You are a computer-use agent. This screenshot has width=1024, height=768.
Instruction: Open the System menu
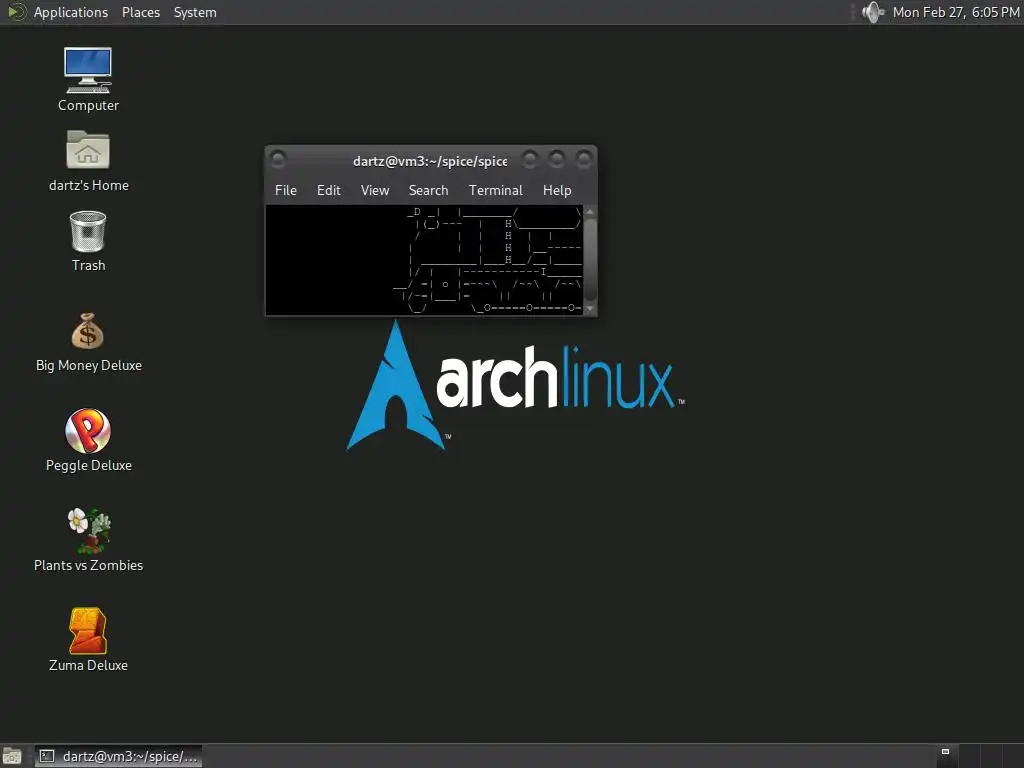(195, 12)
